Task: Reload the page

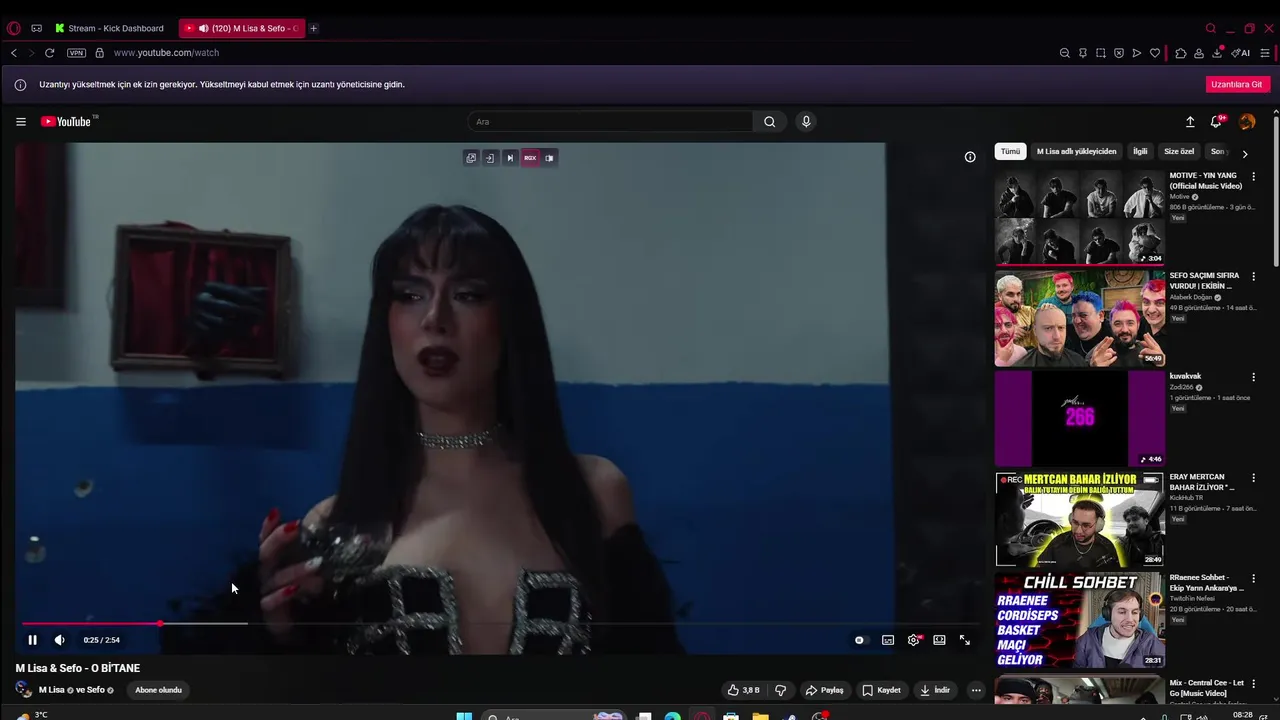Action: (49, 53)
